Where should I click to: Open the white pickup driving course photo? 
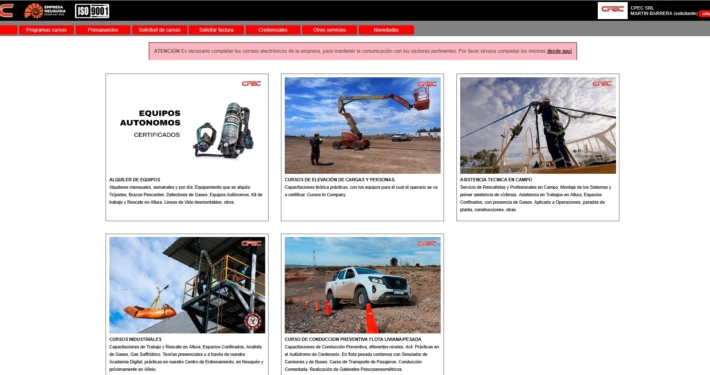[x=362, y=285]
